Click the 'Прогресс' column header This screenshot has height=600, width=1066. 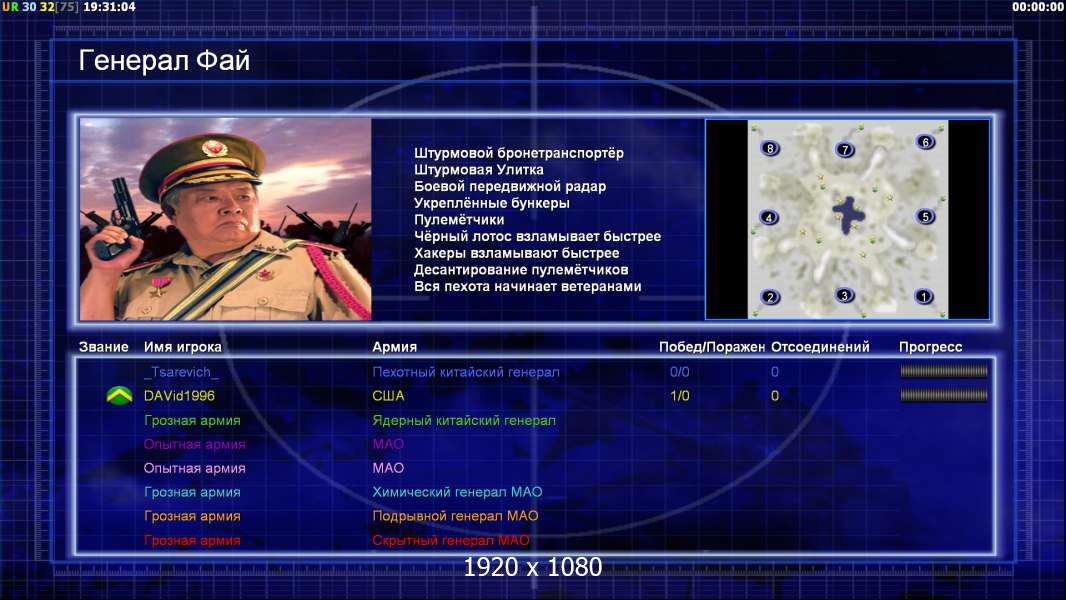coord(930,347)
